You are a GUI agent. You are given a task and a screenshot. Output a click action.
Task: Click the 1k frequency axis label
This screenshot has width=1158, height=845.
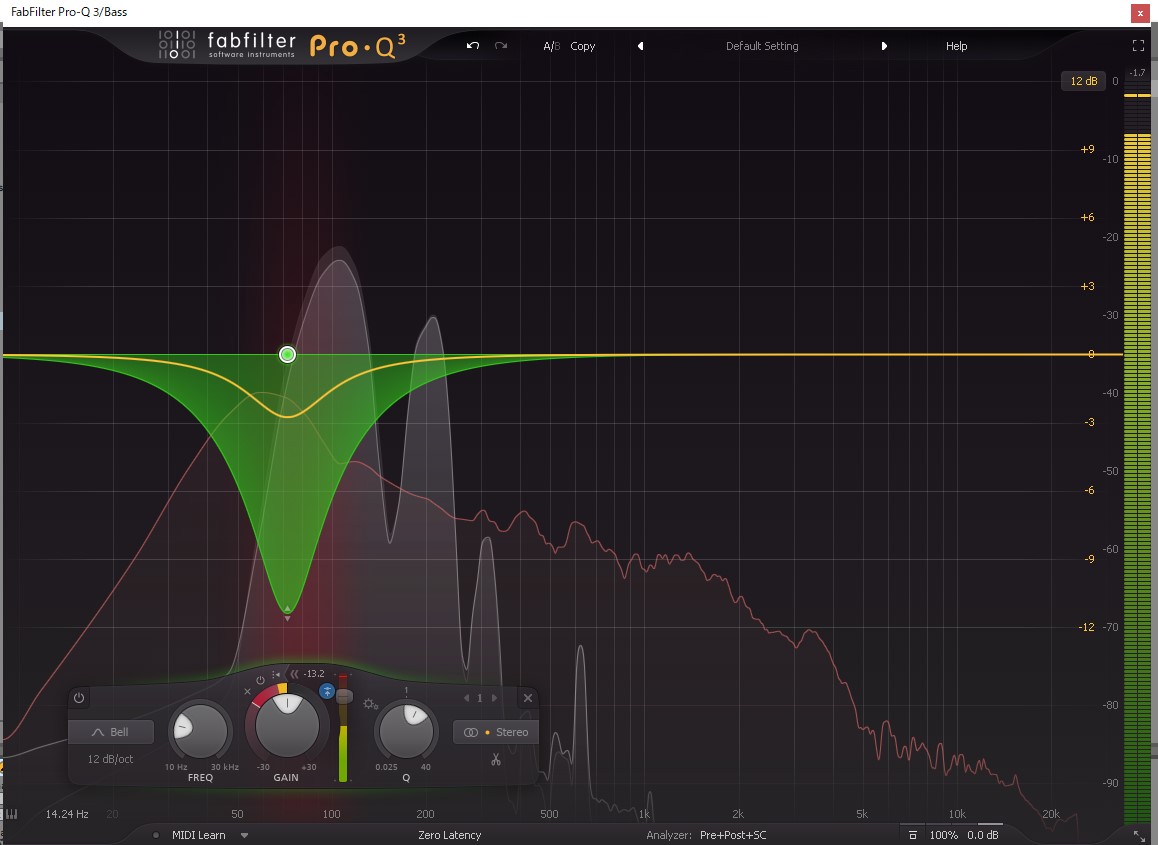[644, 814]
